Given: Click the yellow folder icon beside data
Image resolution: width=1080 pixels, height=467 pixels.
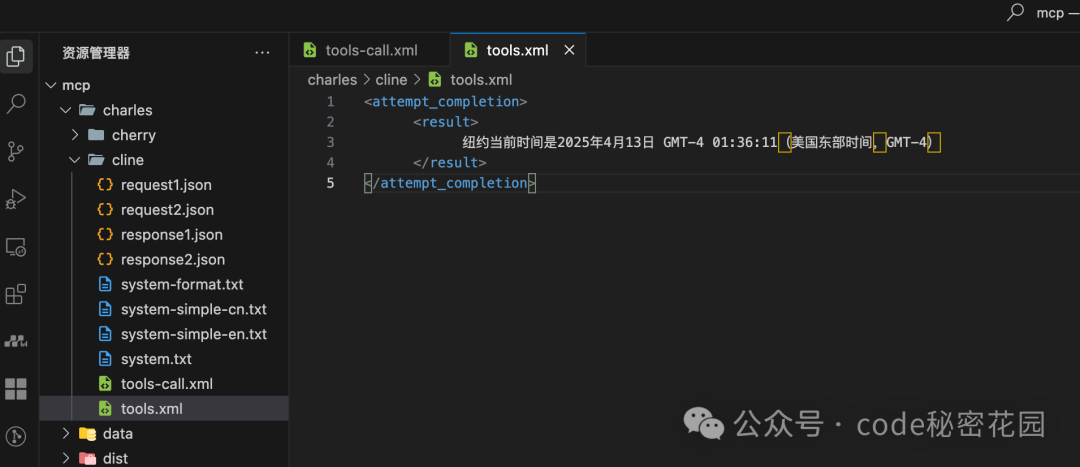Looking at the screenshot, I should pos(87,434).
